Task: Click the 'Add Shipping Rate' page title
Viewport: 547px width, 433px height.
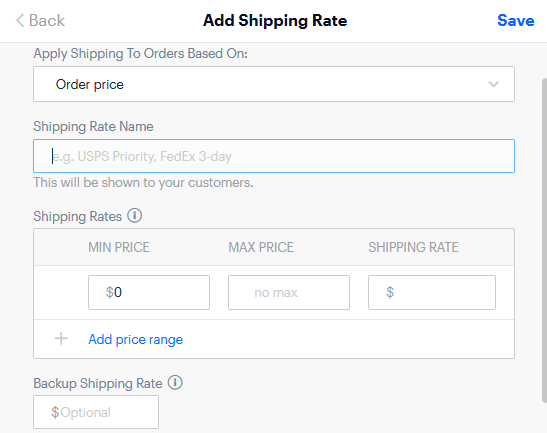Action: [275, 20]
